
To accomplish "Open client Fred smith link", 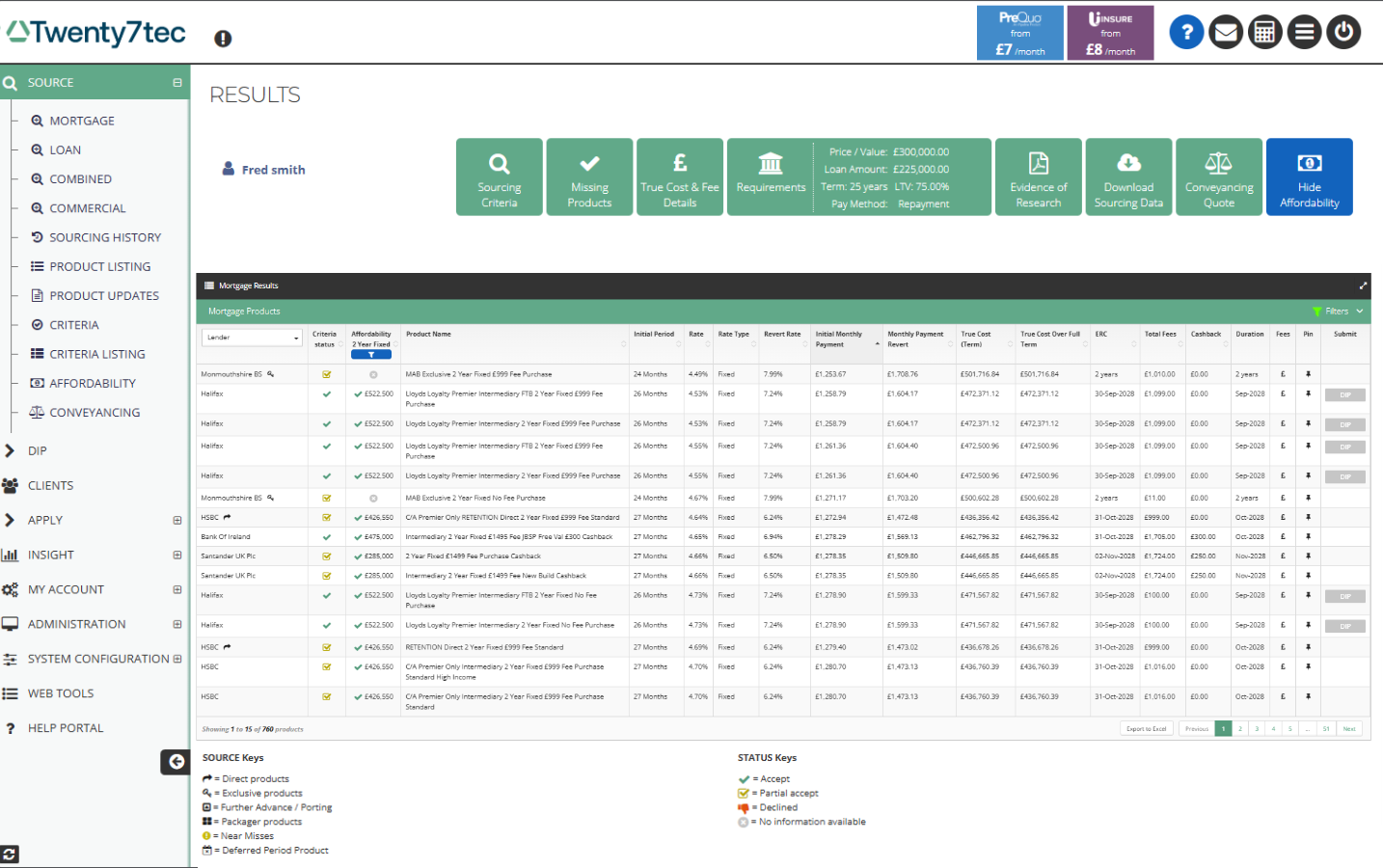I will [273, 170].
